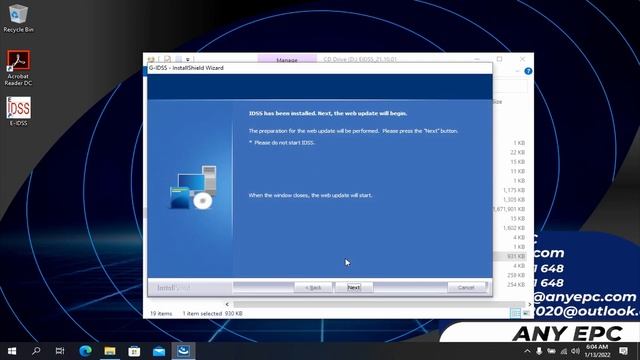The height and width of the screenshot is (360, 640).
Task: Select the E-IDSS desktop shortcut
Action: pyautogui.click(x=18, y=111)
